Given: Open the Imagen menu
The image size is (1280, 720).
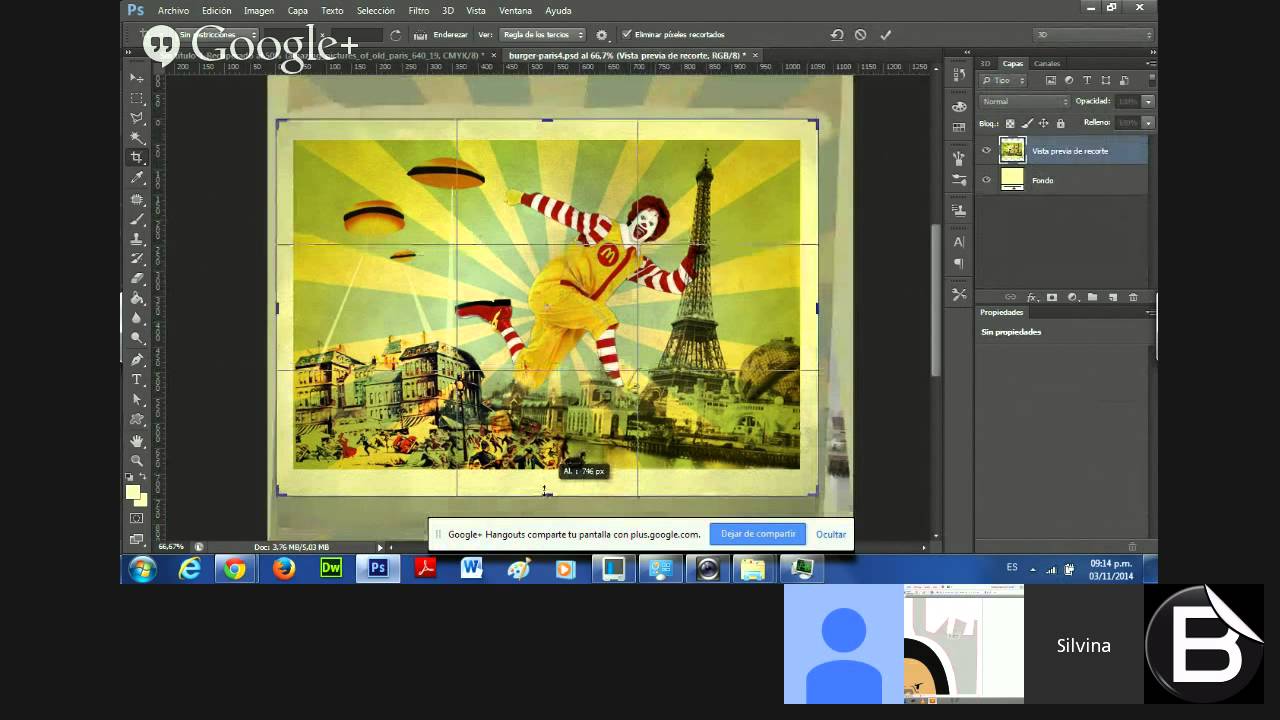Looking at the screenshot, I should [259, 10].
